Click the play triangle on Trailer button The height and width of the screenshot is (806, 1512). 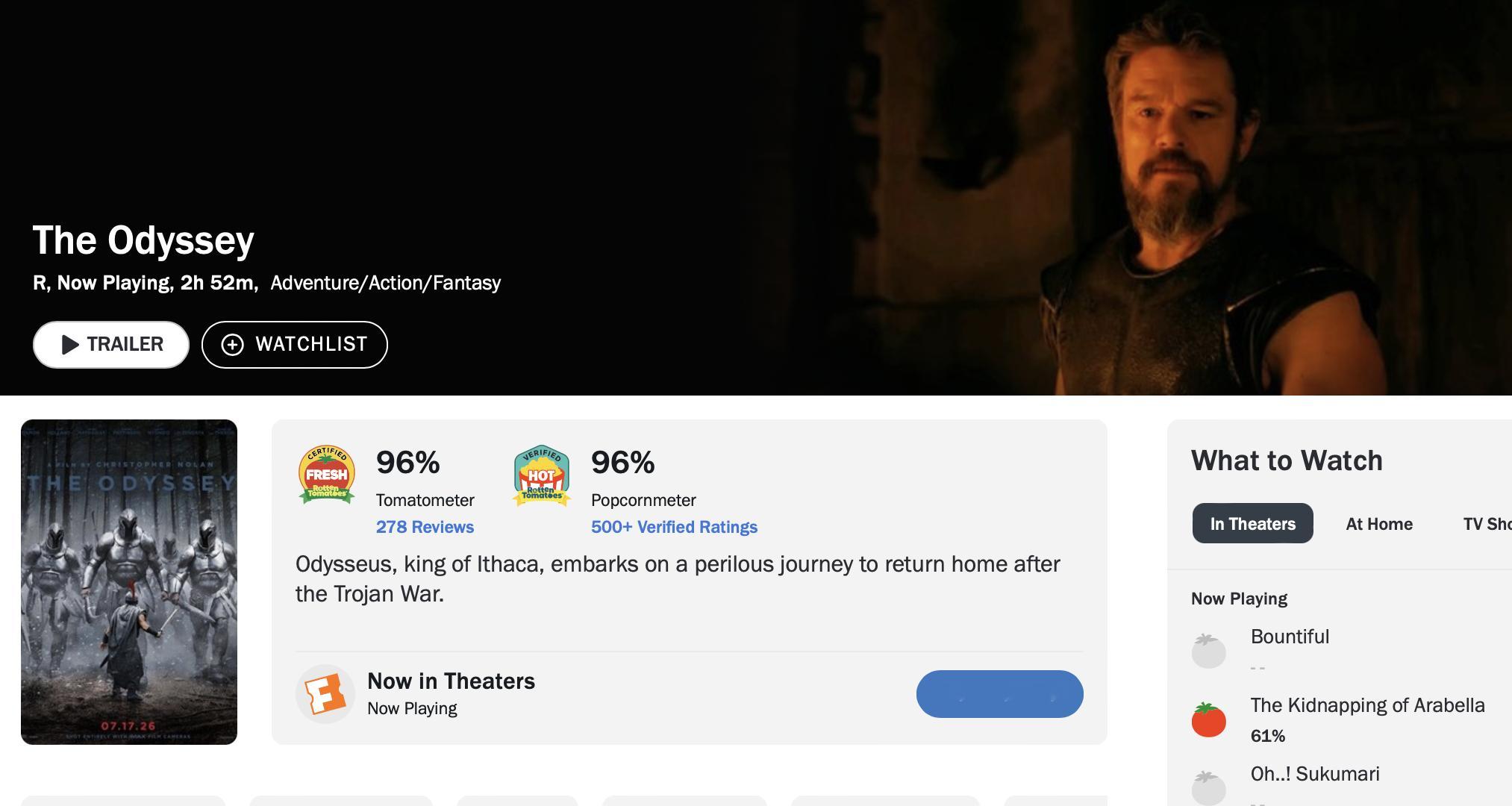70,345
